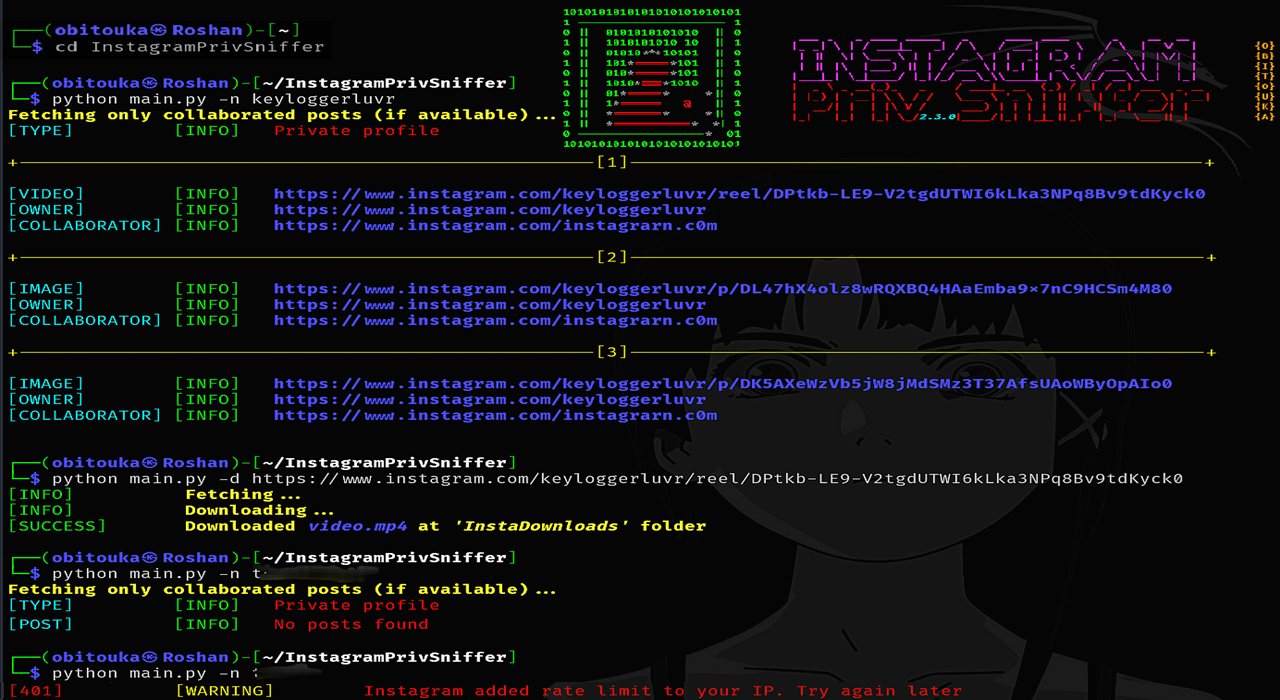Click the [OWNER] label in section [3]

tap(46, 400)
